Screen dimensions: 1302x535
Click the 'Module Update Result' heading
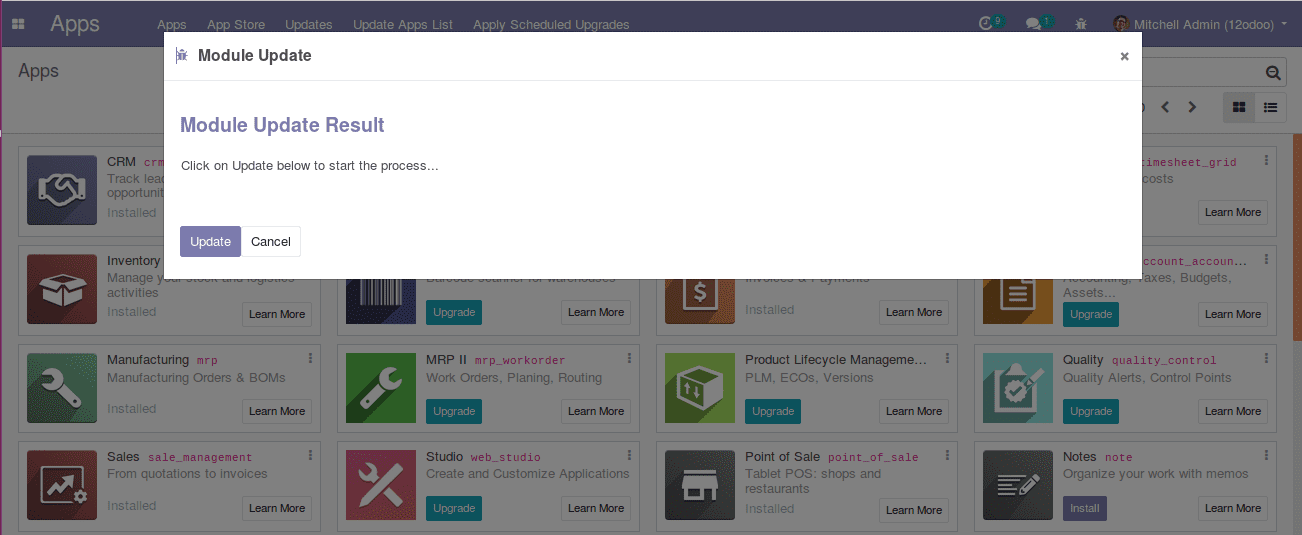click(282, 125)
